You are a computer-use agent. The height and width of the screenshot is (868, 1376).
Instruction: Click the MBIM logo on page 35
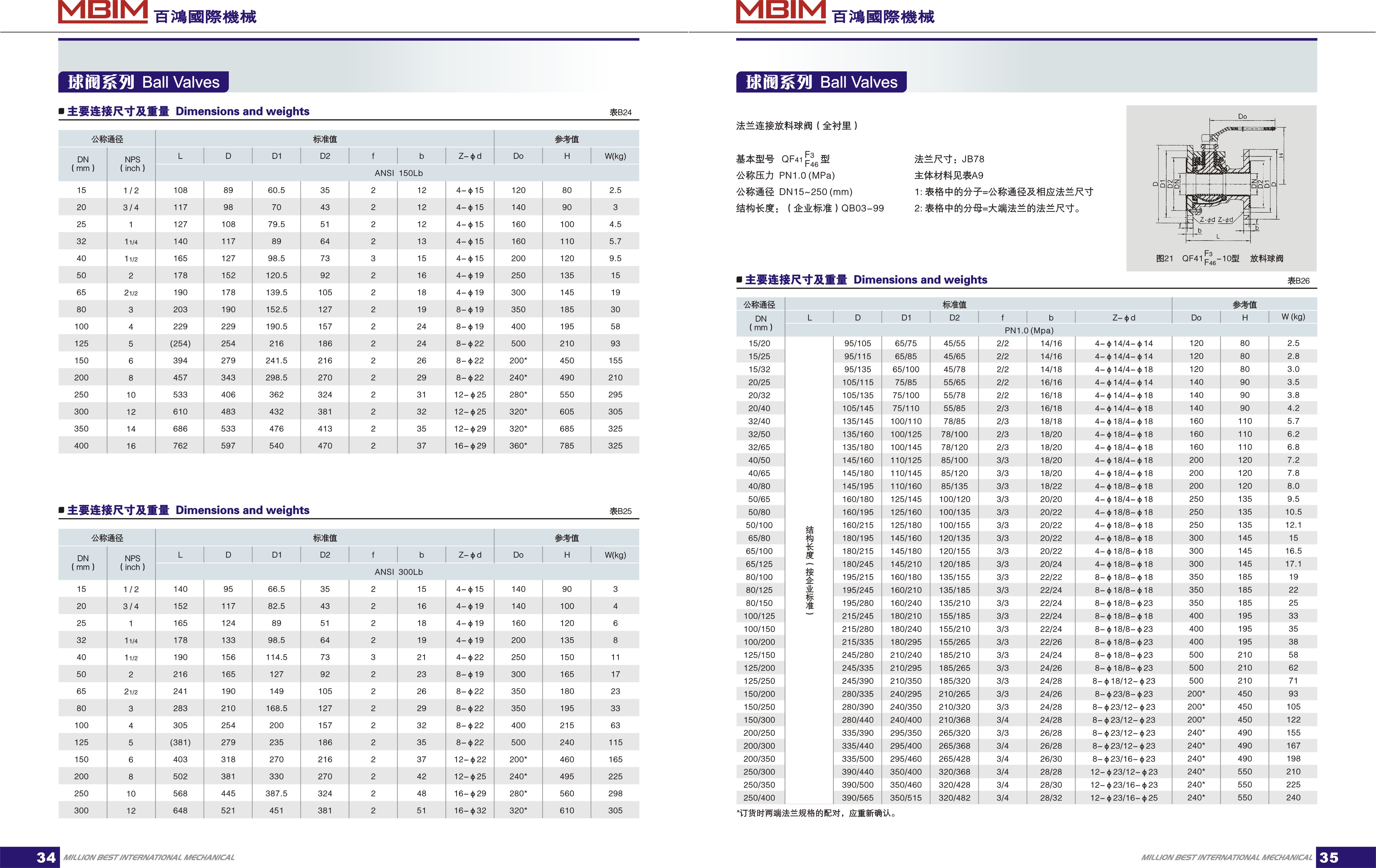click(x=781, y=11)
